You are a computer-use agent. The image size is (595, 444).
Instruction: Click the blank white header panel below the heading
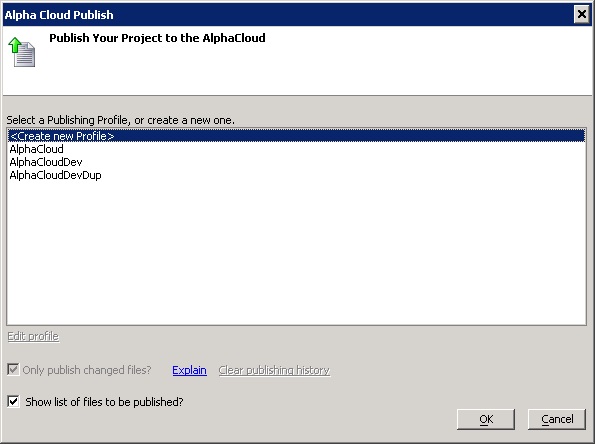(304, 74)
